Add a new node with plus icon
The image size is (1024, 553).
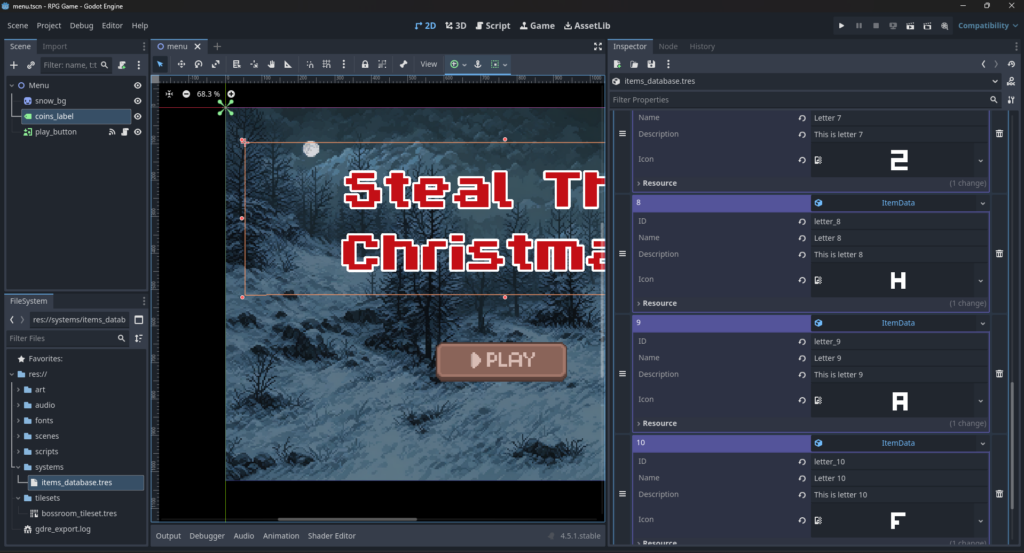tap(14, 65)
